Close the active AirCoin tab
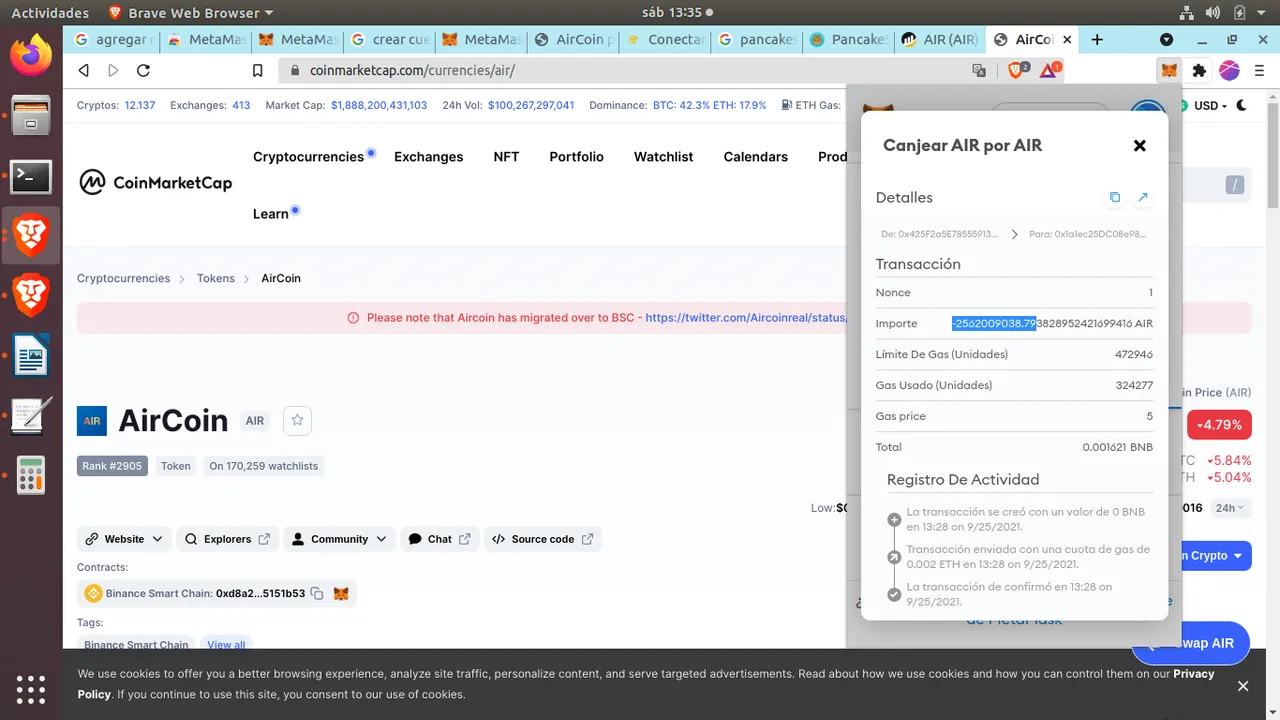This screenshot has height=720, width=1280. click(x=1067, y=40)
